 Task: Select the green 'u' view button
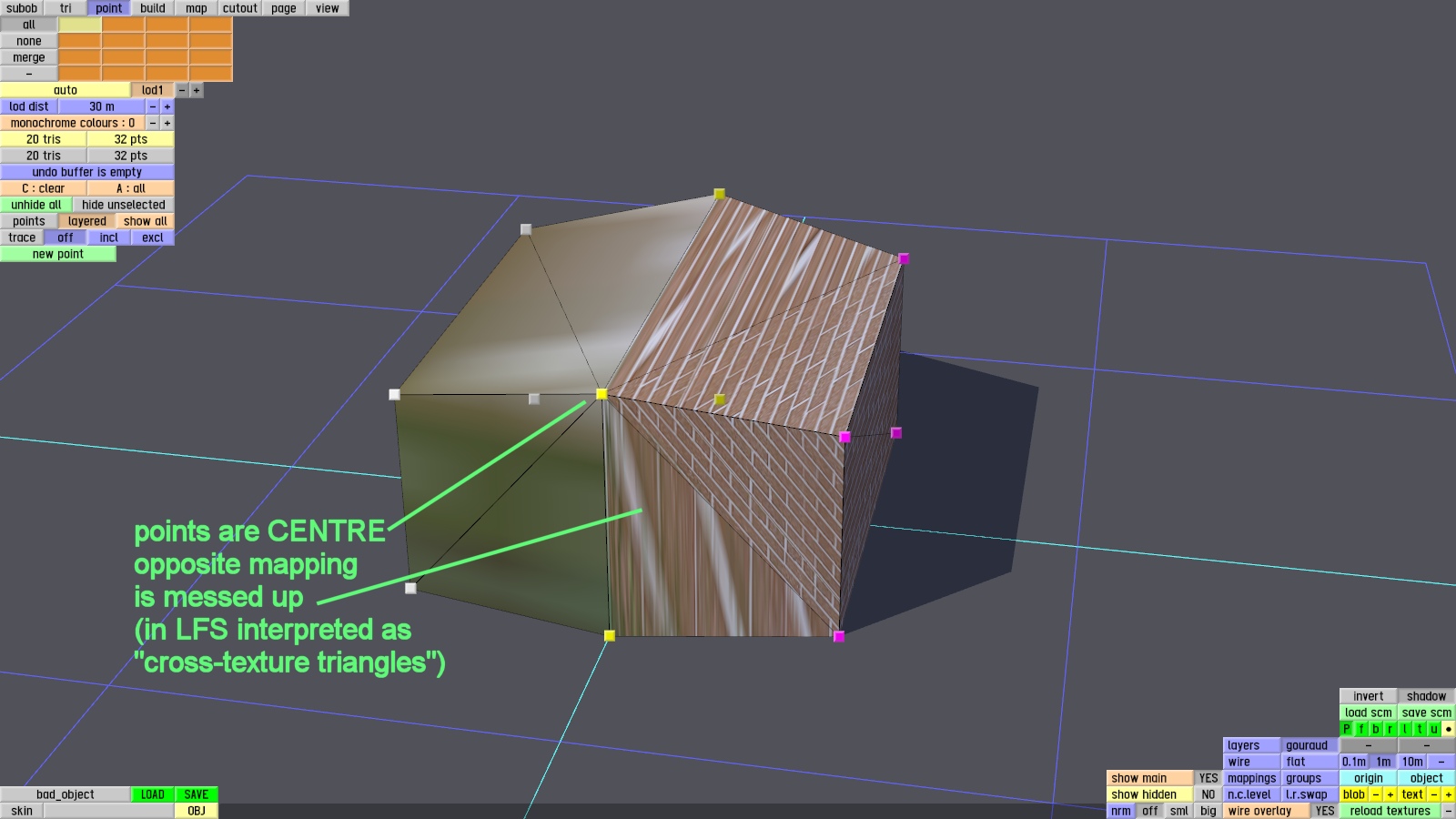click(x=1434, y=729)
